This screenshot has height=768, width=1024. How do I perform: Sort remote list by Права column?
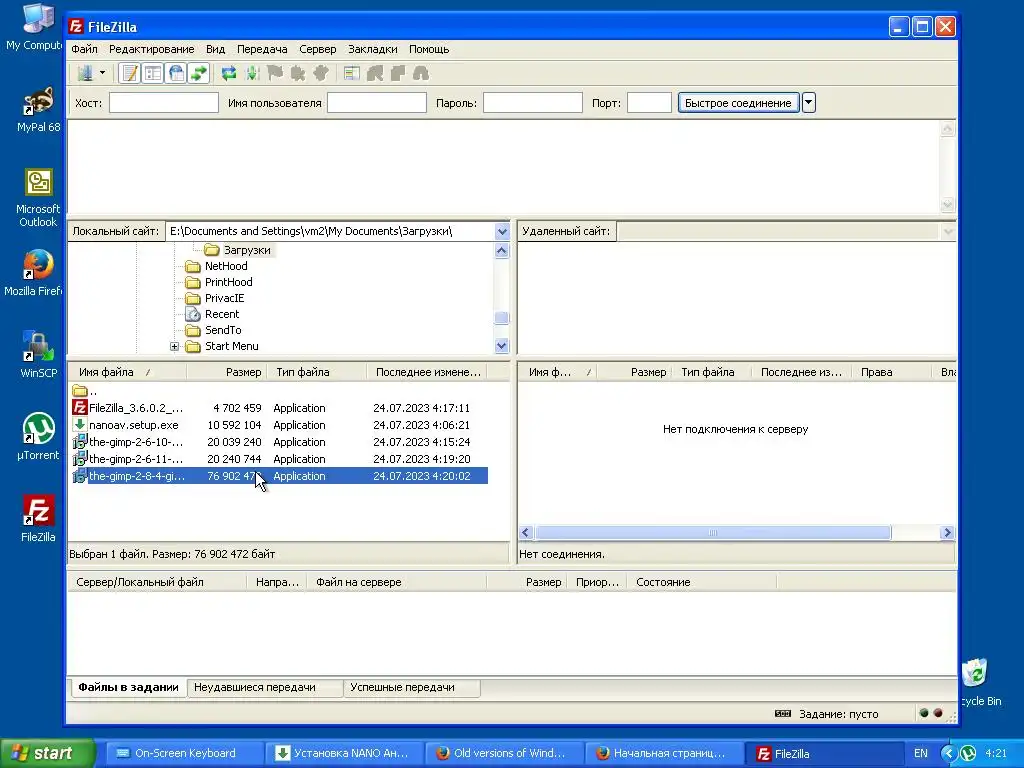[x=891, y=372]
